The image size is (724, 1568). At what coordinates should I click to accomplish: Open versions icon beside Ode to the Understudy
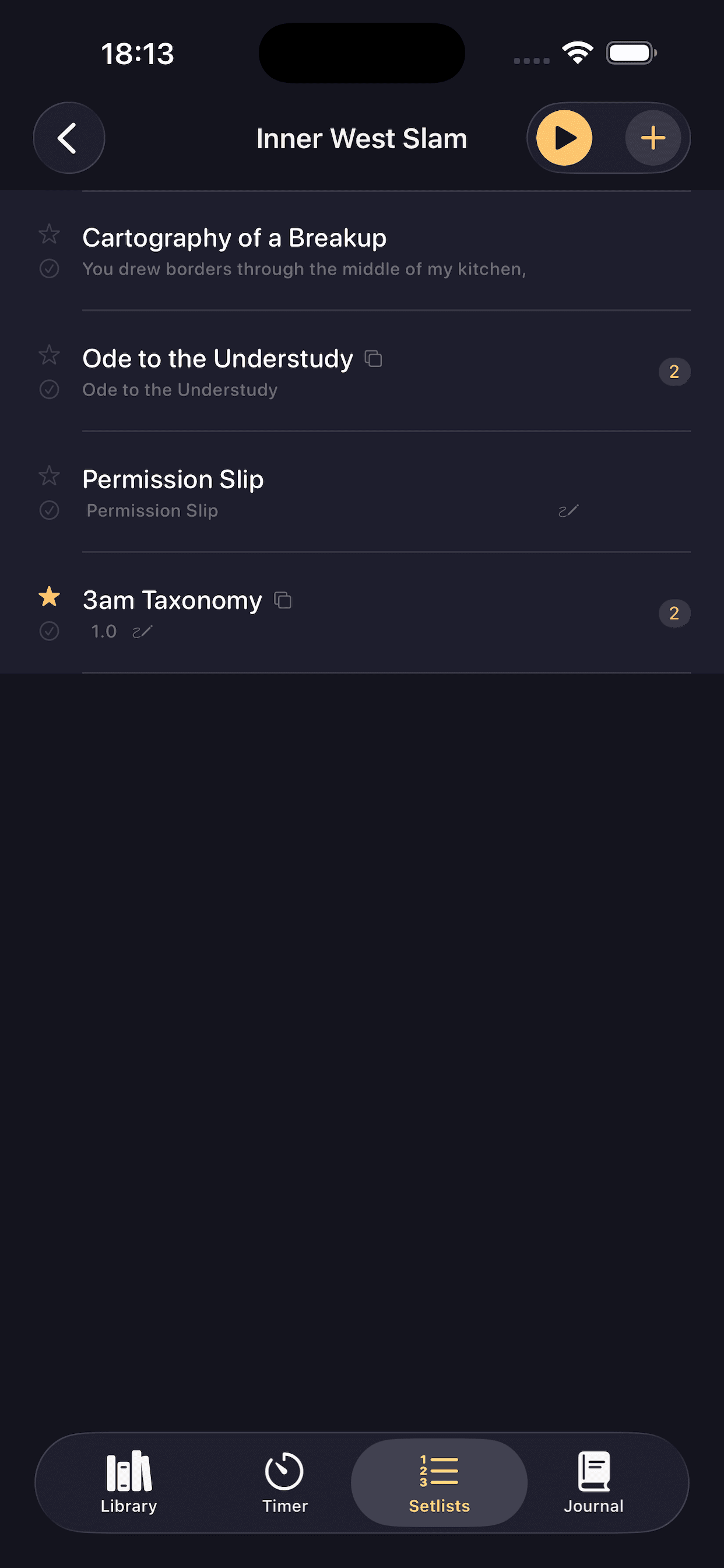373,359
